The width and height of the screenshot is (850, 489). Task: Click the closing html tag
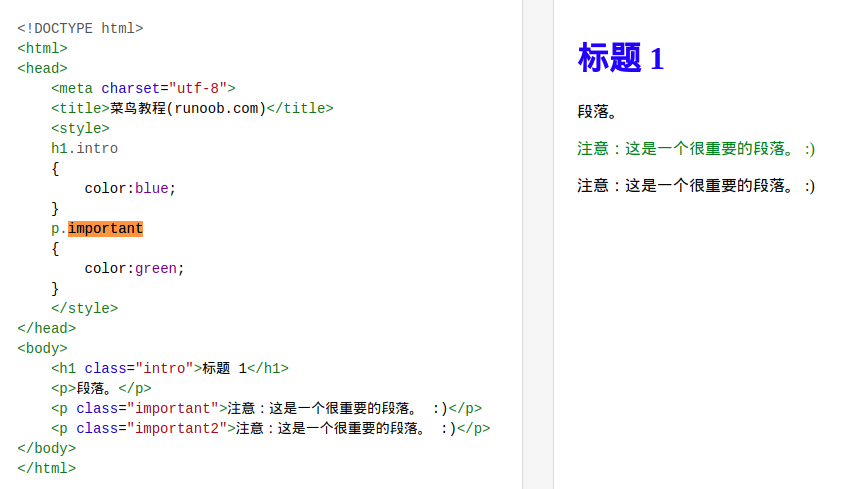pyautogui.click(x=47, y=469)
